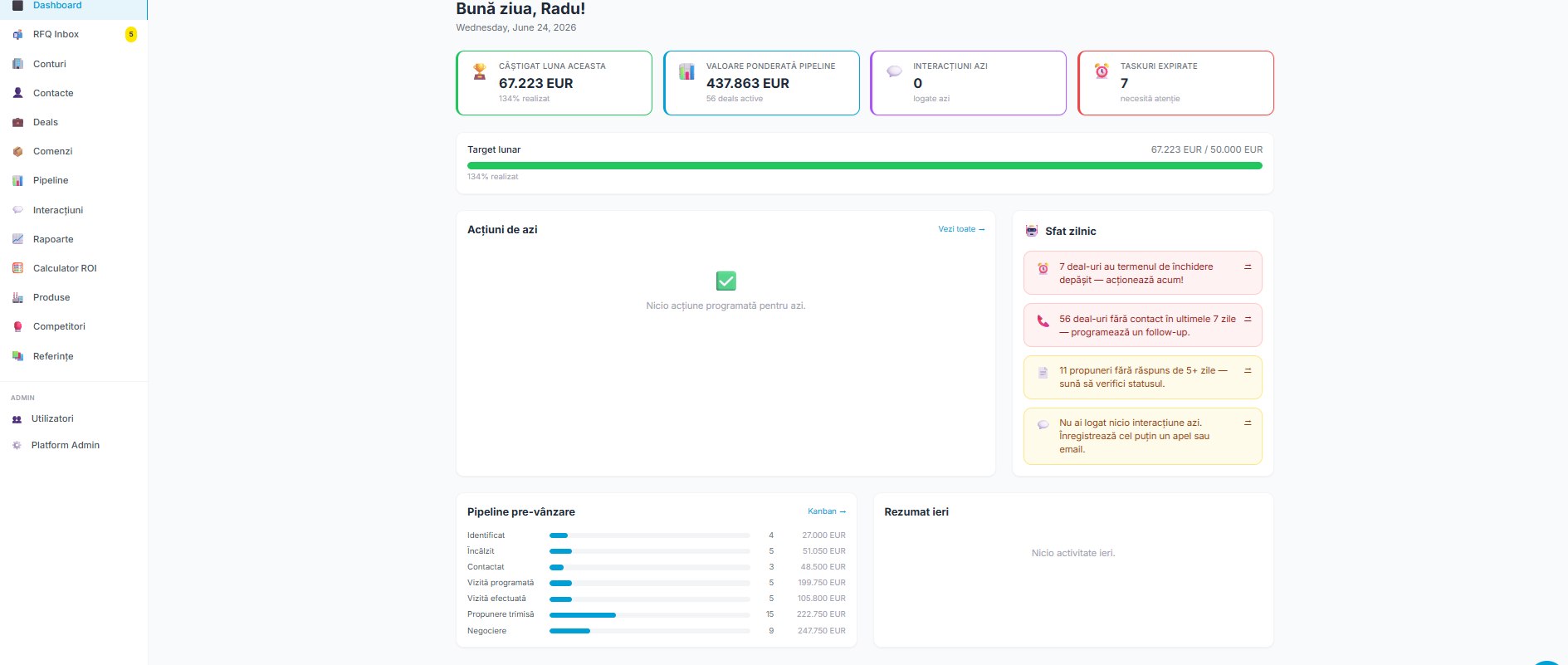
Task: Click the alarm icon in the 7 deal-uri tip
Action: tap(1043, 268)
